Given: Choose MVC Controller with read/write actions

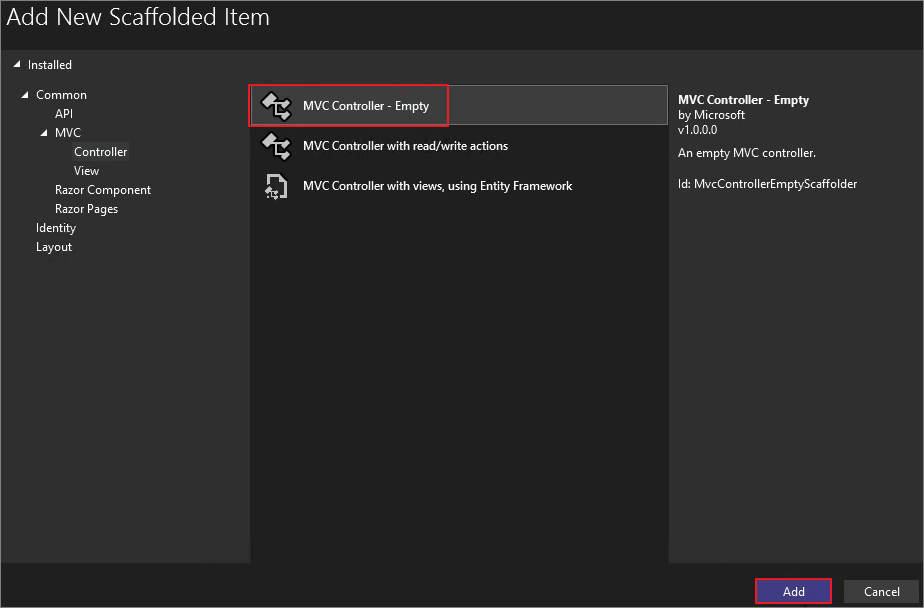Looking at the screenshot, I should [459, 146].
